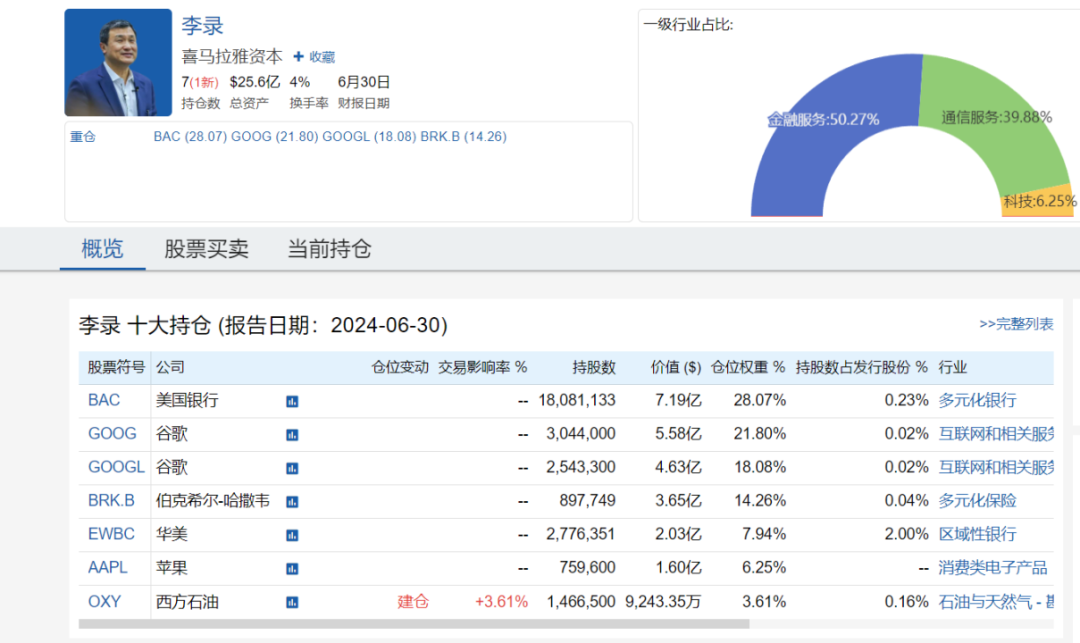
Task: Open the >>完整列表 full list link
Action: pyautogui.click(x=1015, y=324)
